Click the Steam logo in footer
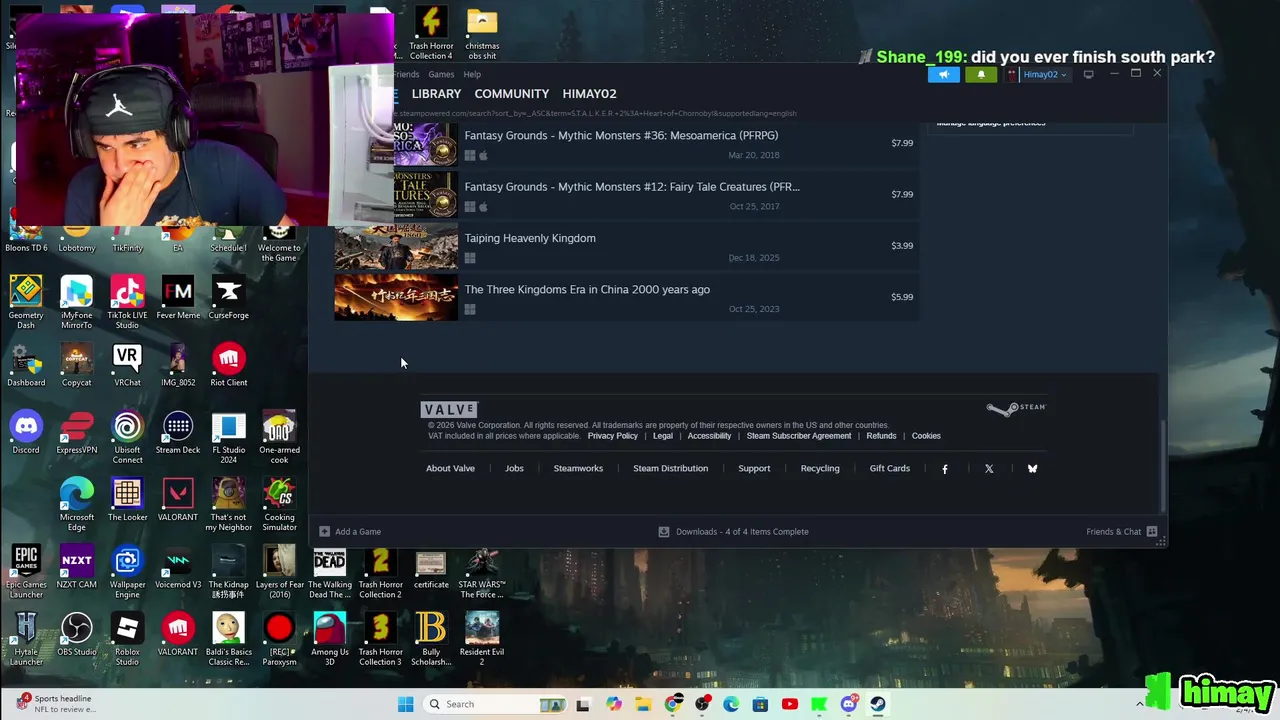This screenshot has height=720, width=1280. click(1016, 408)
